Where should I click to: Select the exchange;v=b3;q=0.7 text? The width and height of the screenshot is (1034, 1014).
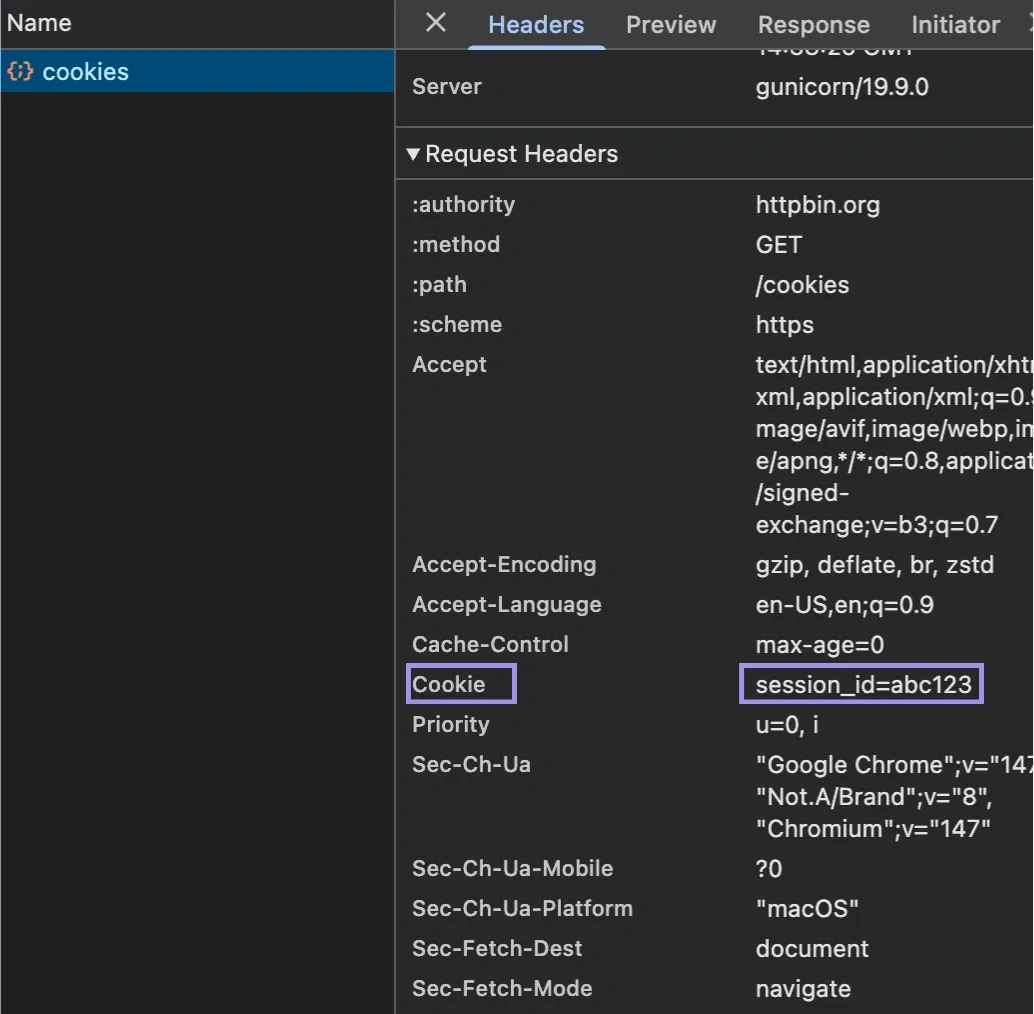point(876,525)
